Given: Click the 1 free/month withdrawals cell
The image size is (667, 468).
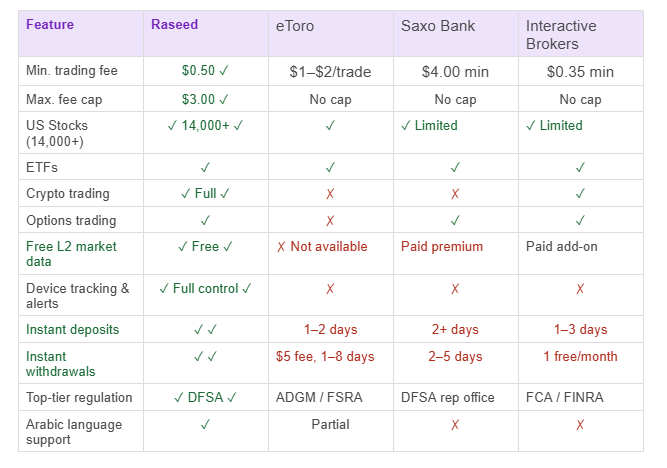Looking at the screenshot, I should (x=580, y=357).
